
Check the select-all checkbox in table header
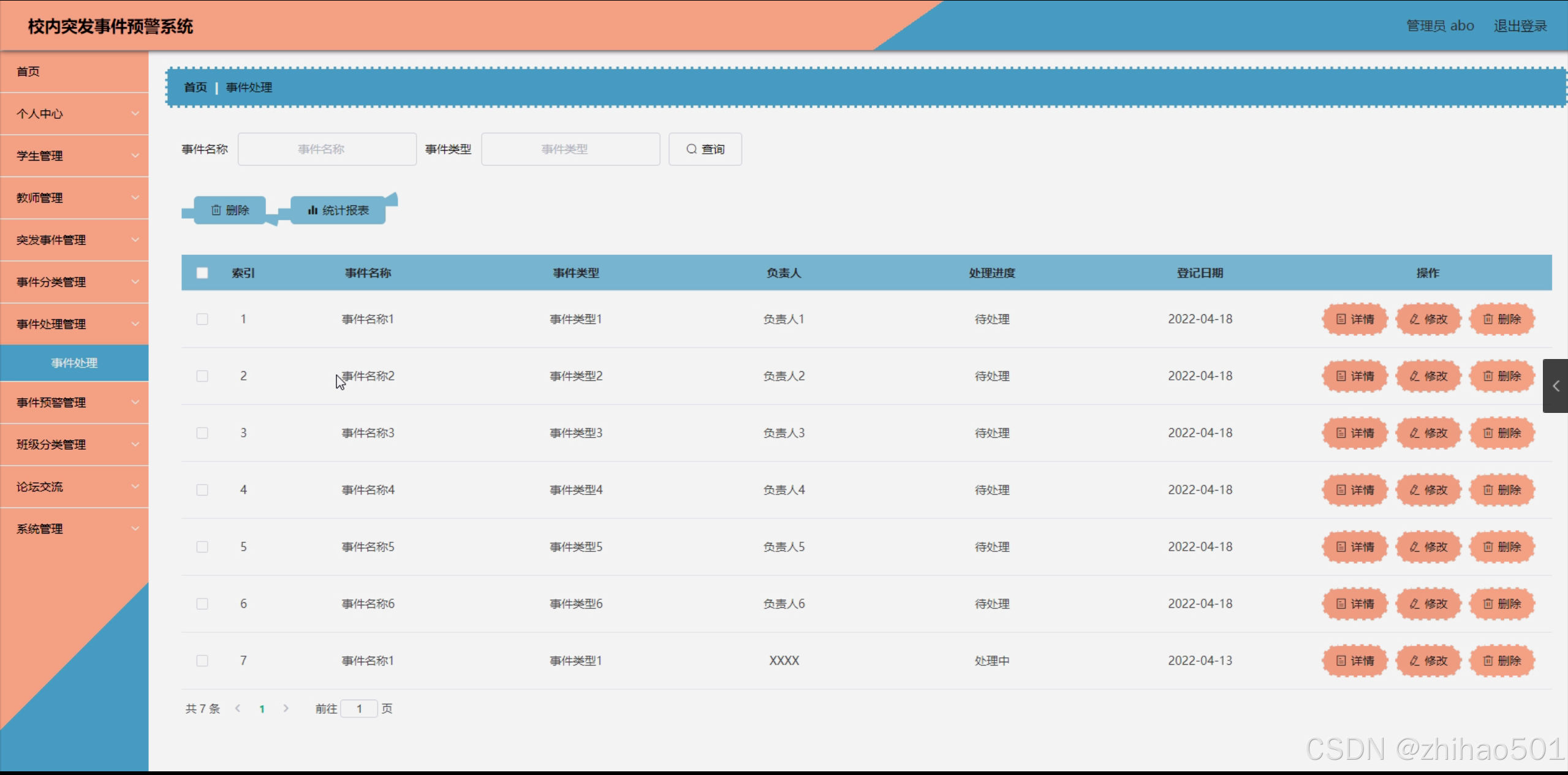pyautogui.click(x=202, y=273)
